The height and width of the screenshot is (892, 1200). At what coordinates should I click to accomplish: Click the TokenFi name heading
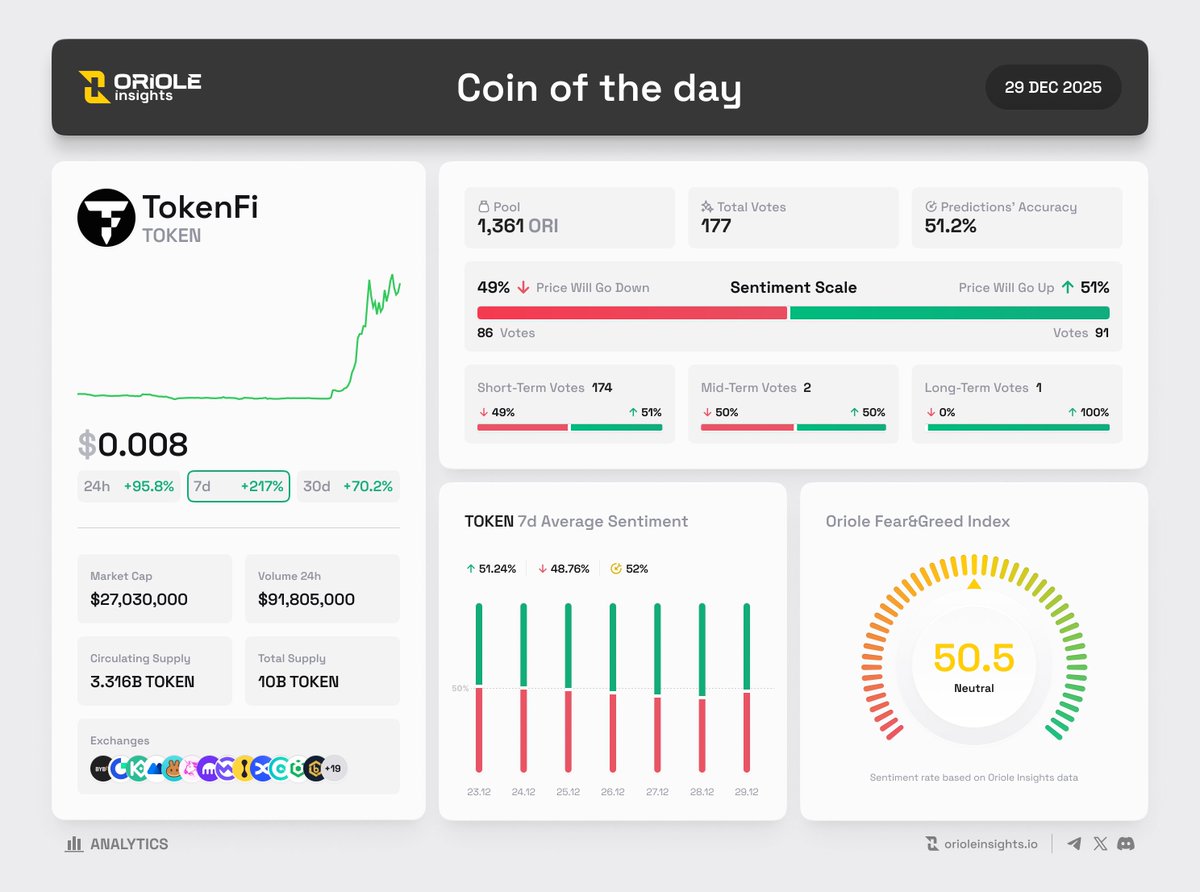[x=200, y=207]
